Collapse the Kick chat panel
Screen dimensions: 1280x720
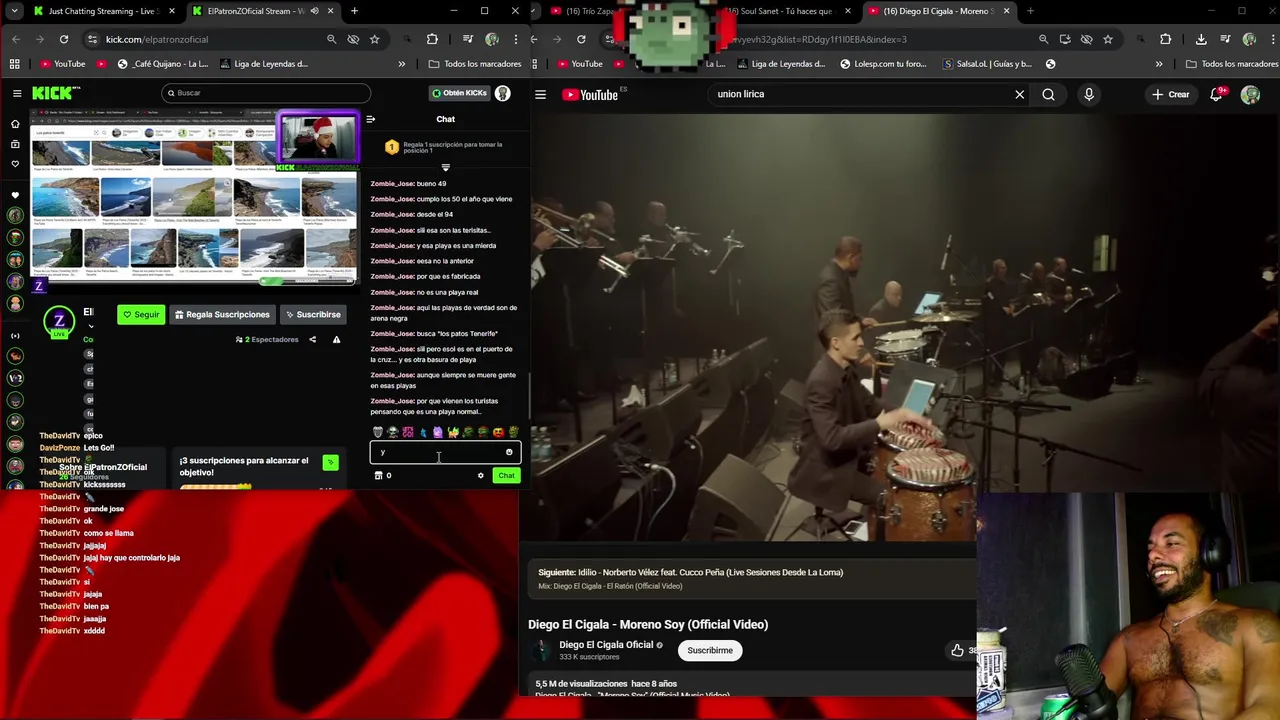pos(370,119)
